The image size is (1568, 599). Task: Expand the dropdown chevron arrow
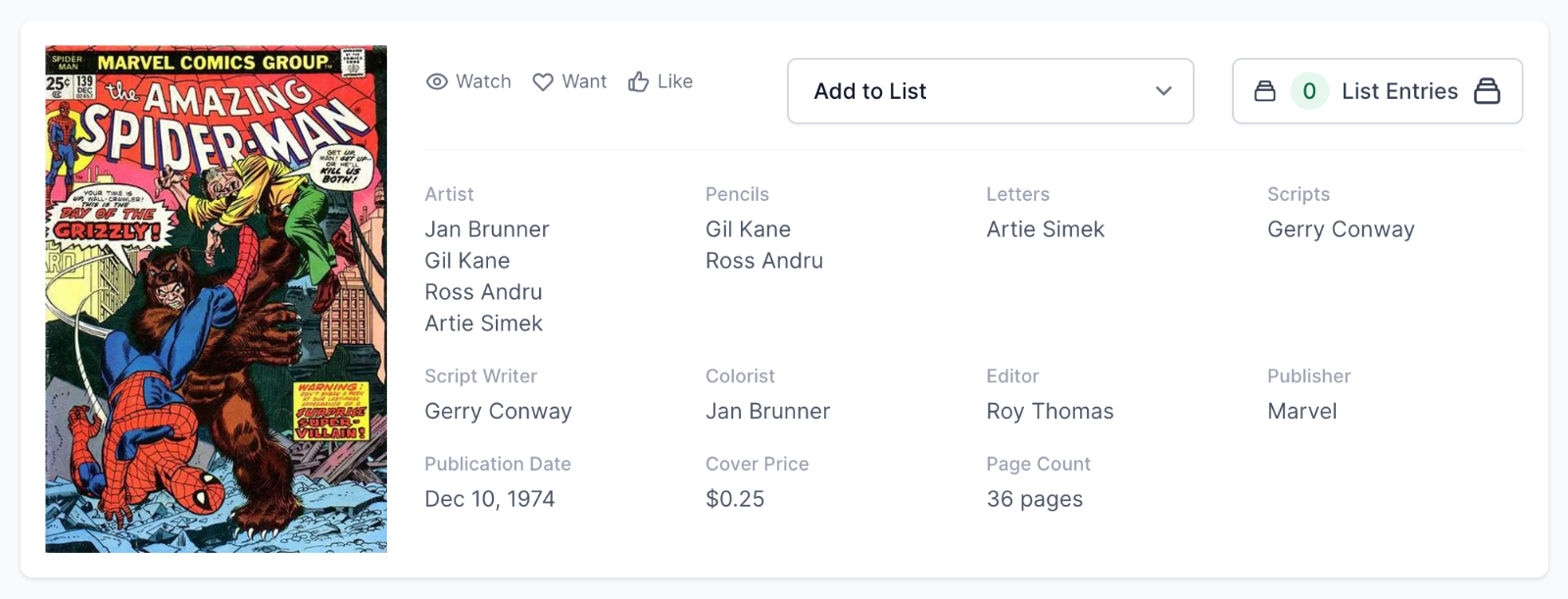[1163, 91]
